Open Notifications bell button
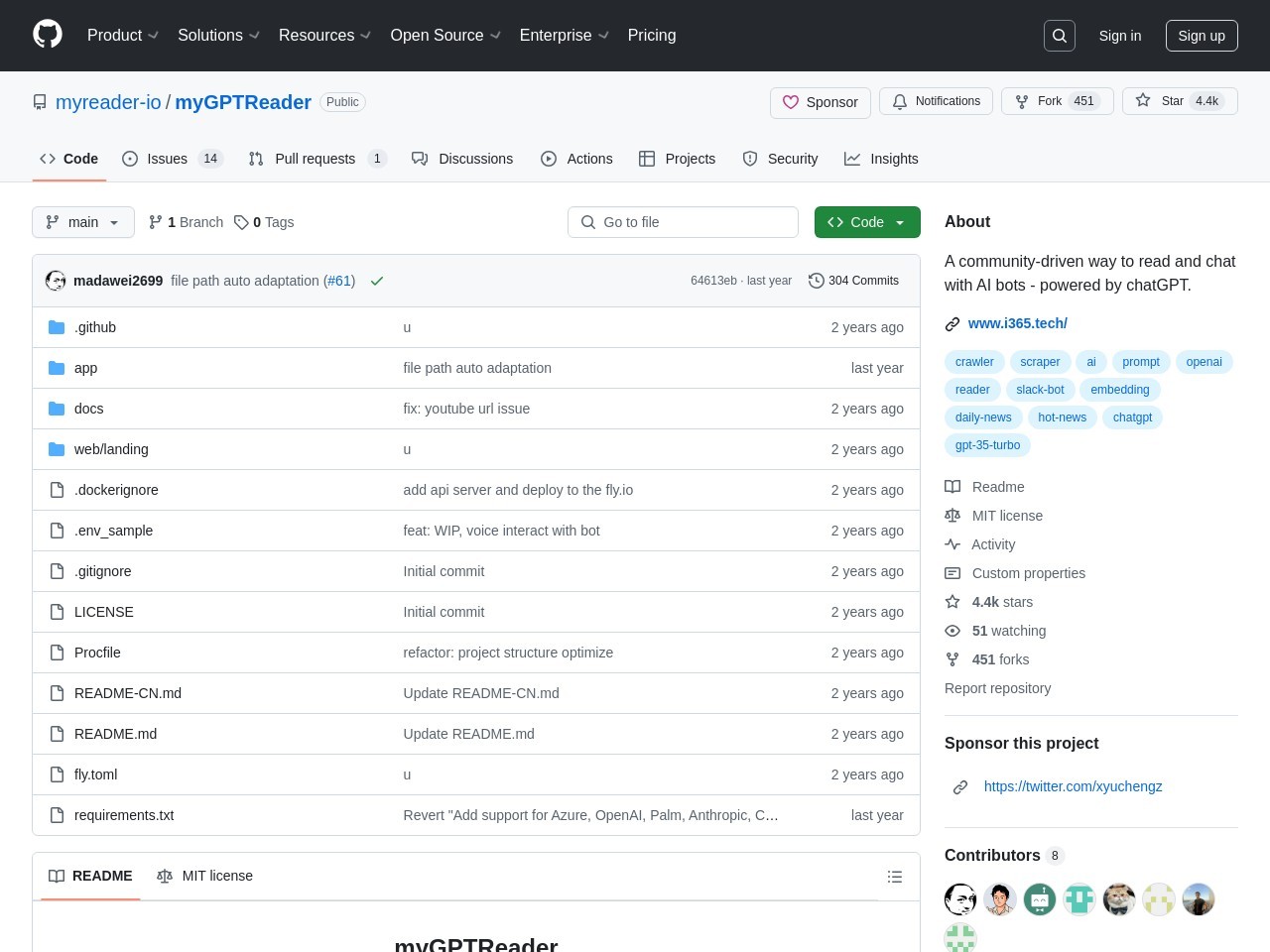The image size is (1270, 952). (936, 101)
